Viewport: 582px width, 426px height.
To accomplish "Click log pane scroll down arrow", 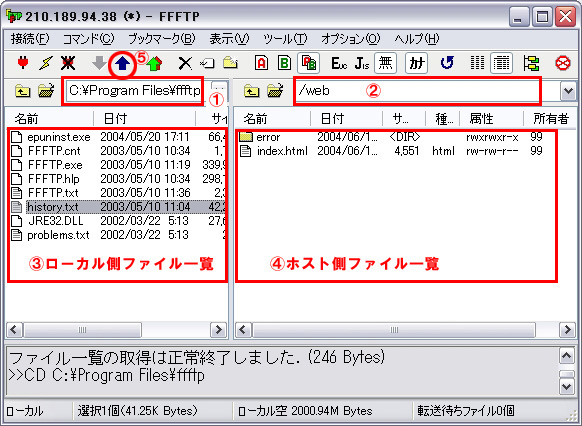I will [x=567, y=387].
